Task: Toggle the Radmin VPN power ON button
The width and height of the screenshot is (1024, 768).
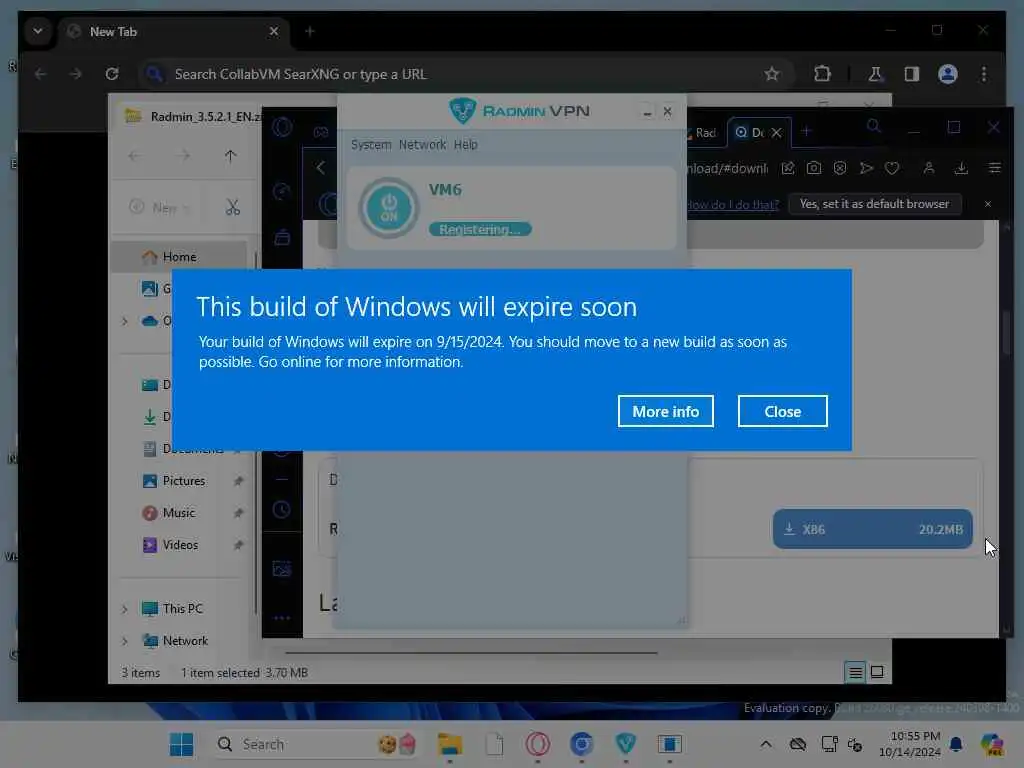Action: point(389,208)
